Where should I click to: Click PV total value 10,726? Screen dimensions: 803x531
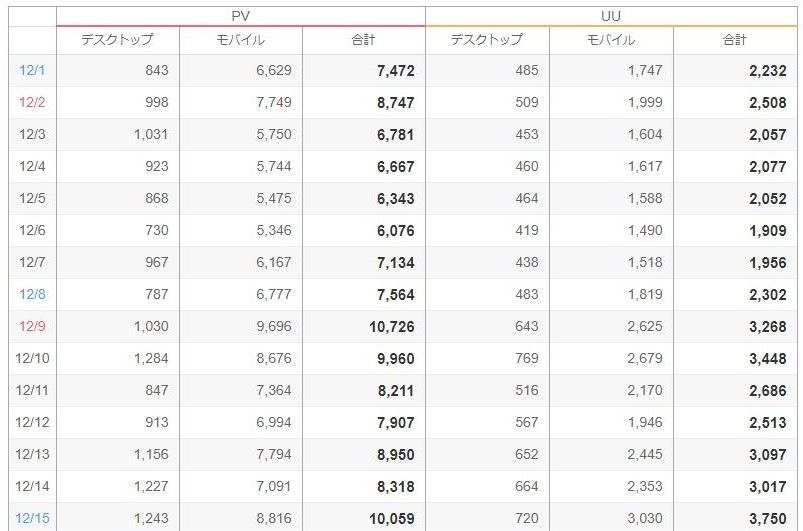click(x=389, y=327)
